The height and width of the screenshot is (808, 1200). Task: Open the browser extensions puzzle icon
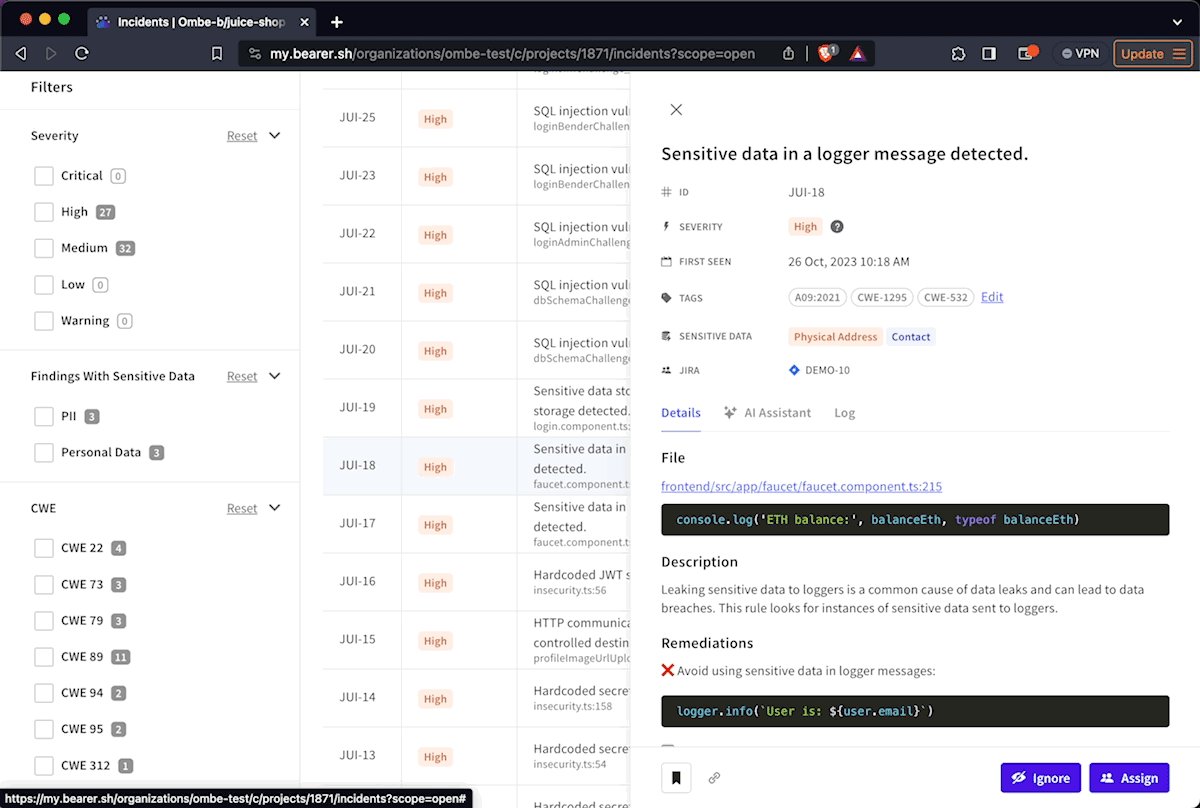click(958, 54)
